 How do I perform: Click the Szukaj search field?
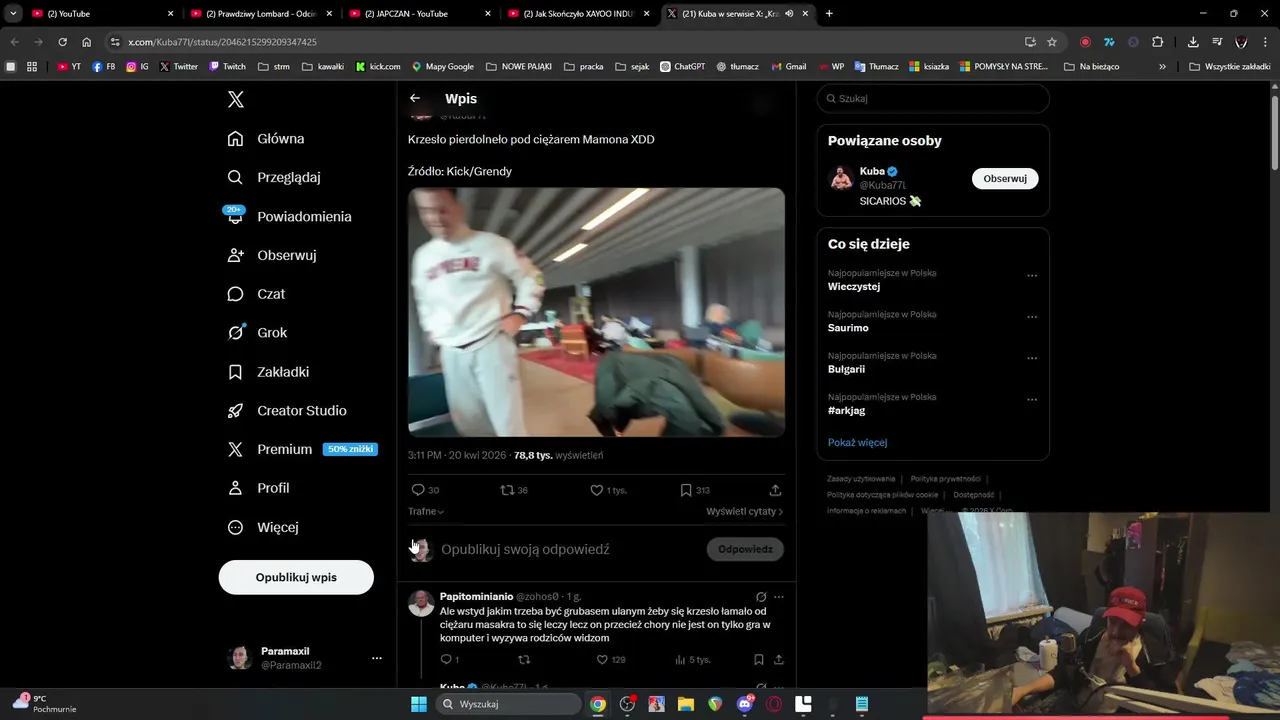click(933, 99)
